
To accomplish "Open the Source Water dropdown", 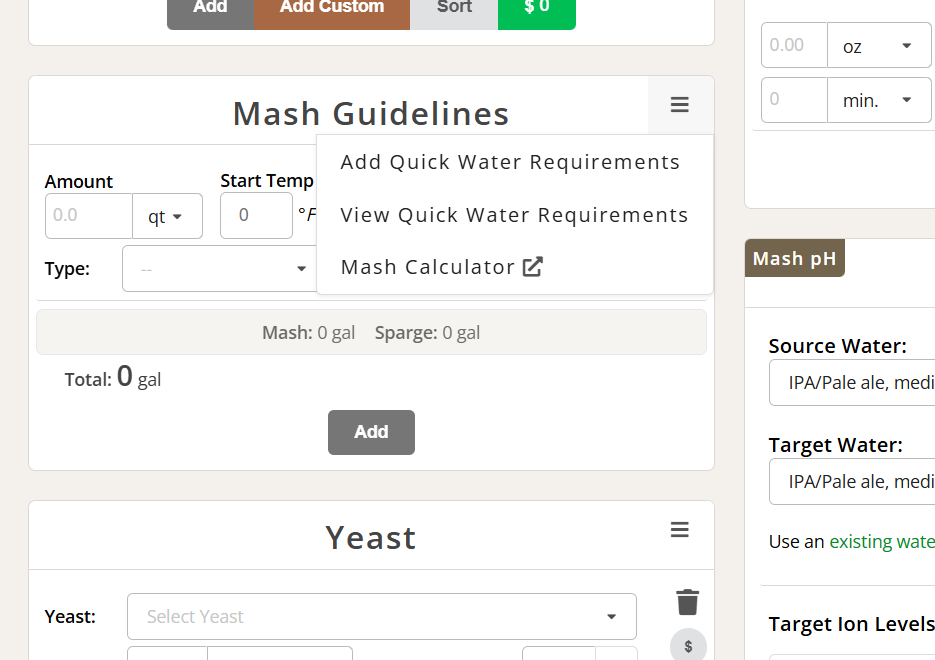I will tap(853, 383).
